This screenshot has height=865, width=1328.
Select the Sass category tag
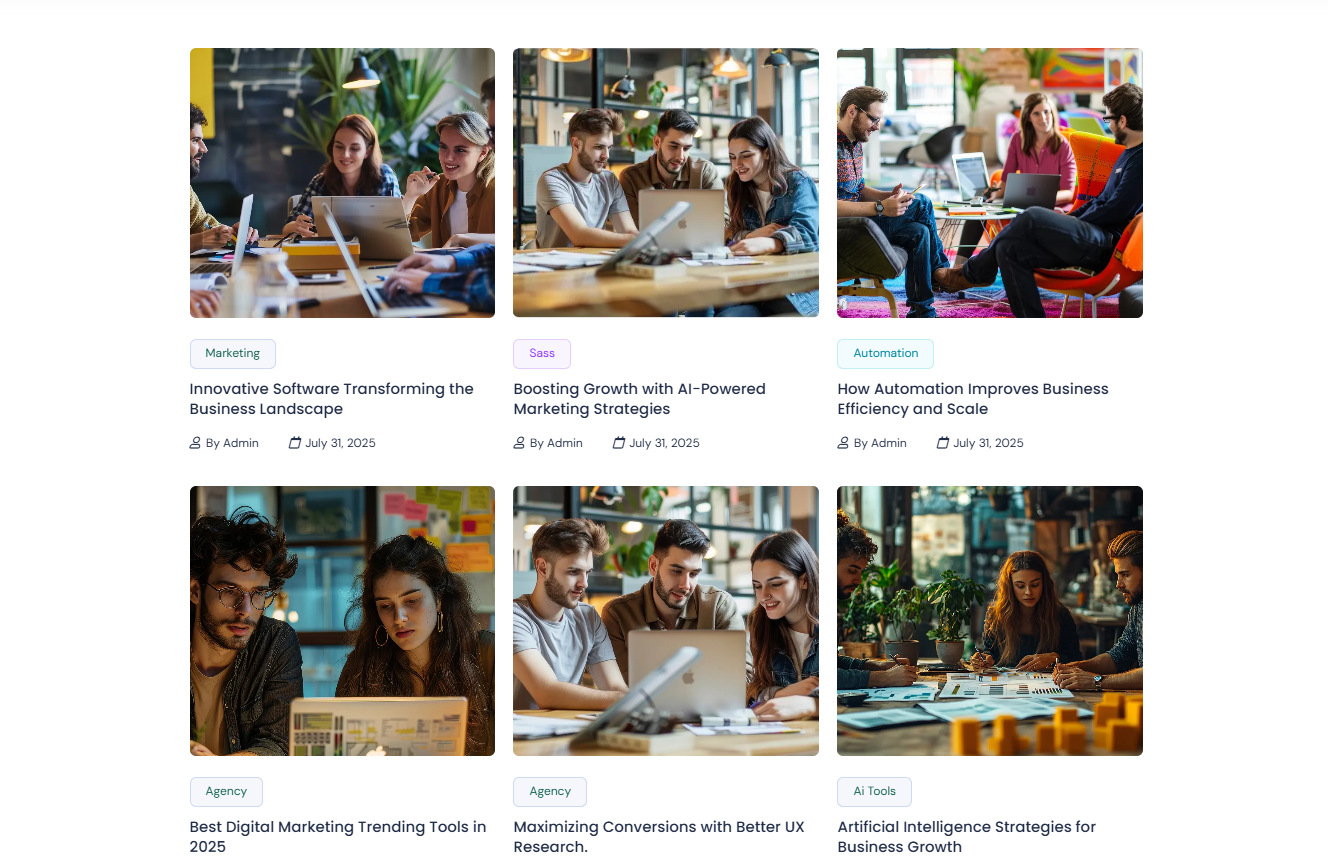tap(542, 353)
